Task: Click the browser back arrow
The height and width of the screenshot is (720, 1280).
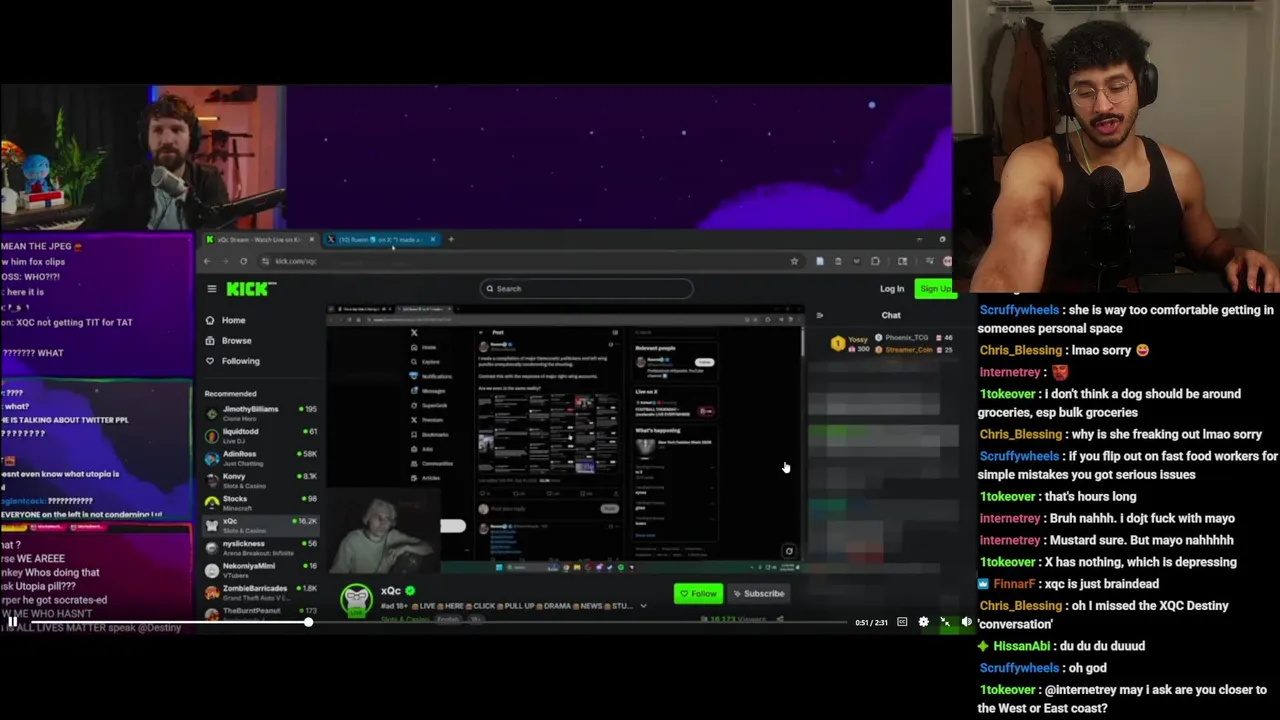Action: [207, 261]
